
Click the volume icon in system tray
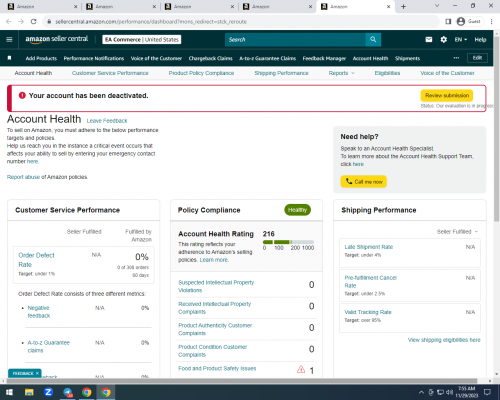coord(450,392)
